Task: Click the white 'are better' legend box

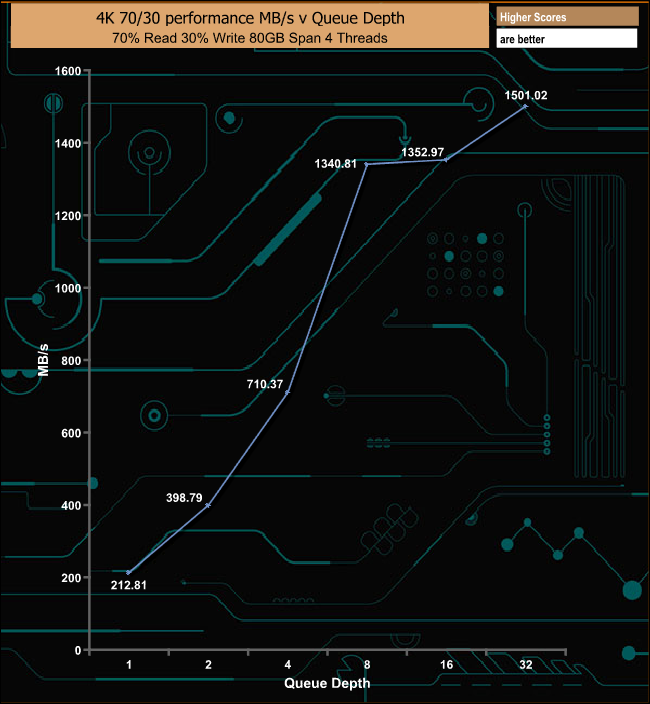Action: click(566, 39)
